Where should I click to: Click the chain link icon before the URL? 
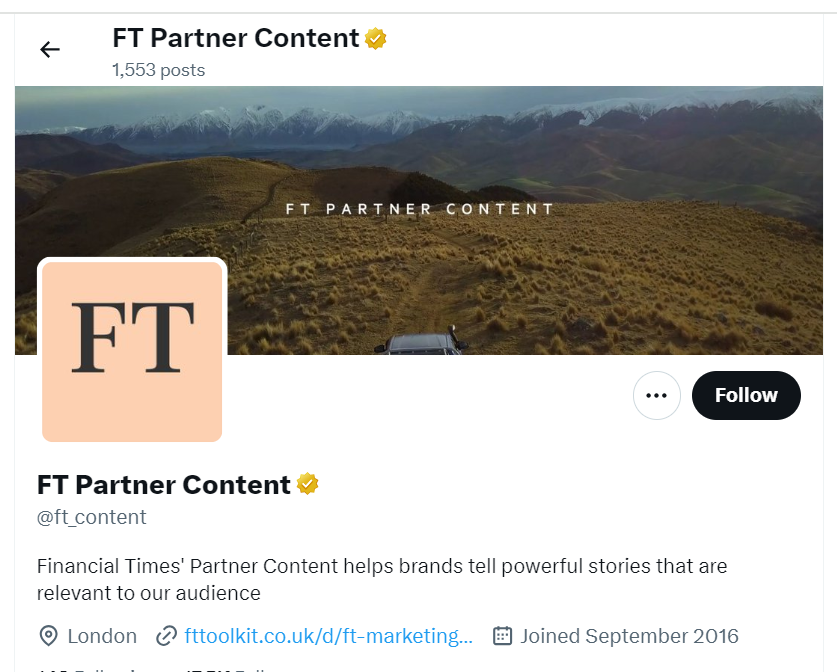point(167,636)
